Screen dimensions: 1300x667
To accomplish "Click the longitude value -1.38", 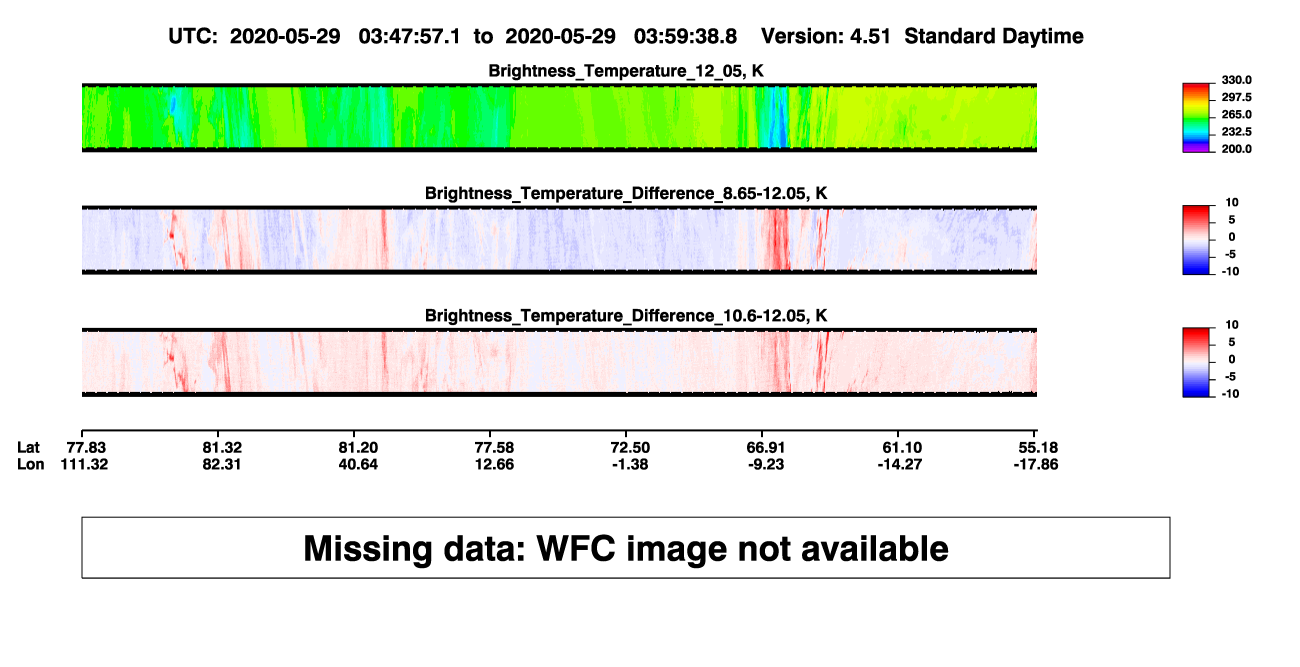I will pyautogui.click(x=631, y=464).
